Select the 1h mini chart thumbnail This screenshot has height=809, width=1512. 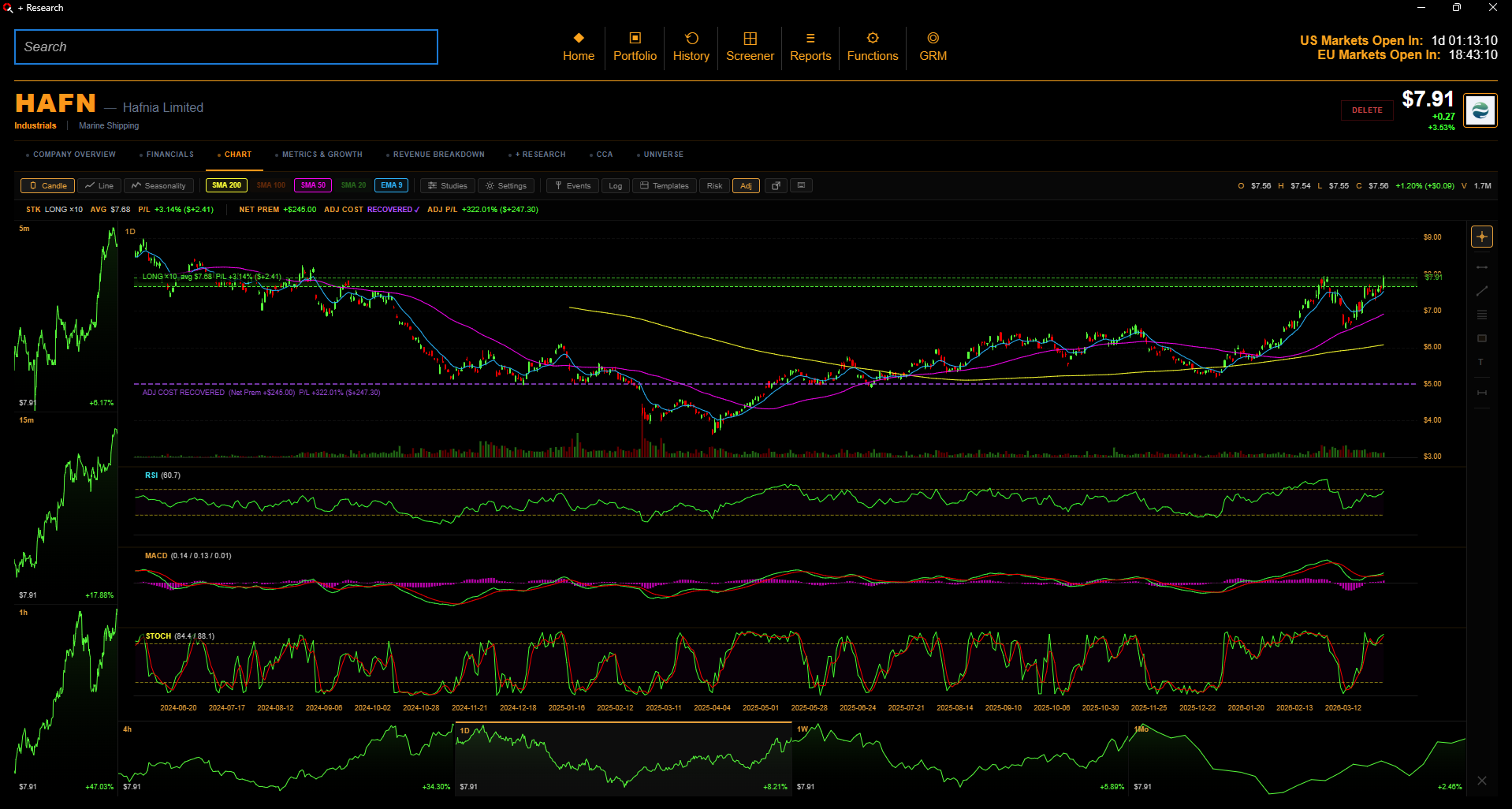point(65,702)
